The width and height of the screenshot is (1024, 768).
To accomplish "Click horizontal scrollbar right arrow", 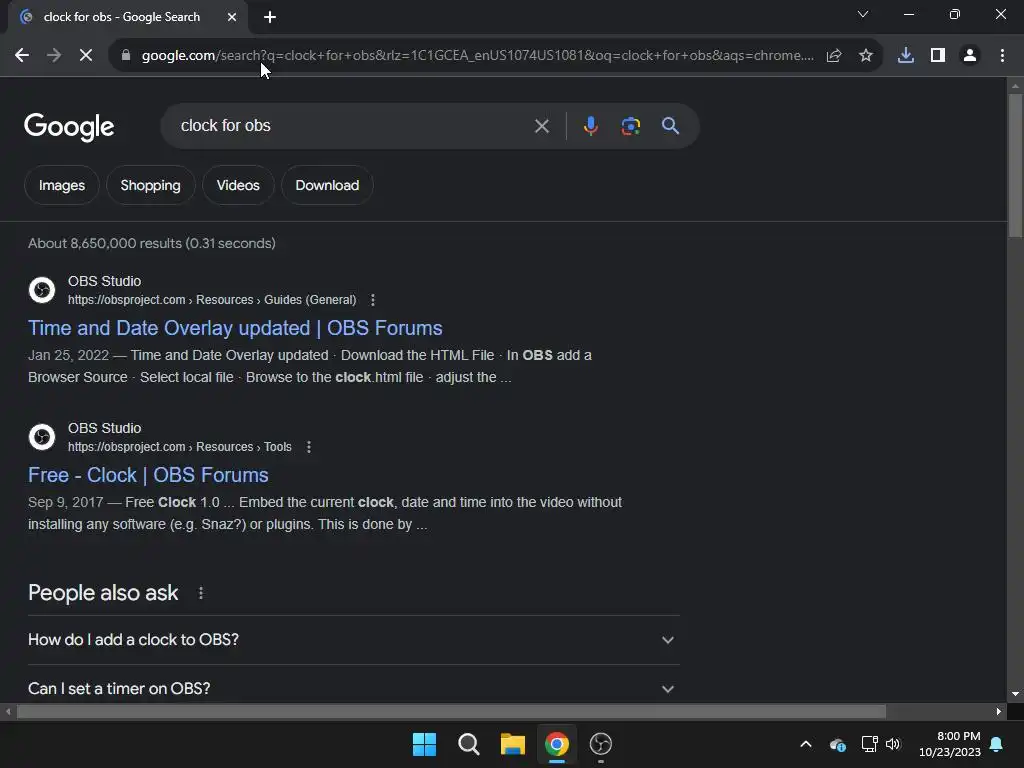I will [999, 712].
